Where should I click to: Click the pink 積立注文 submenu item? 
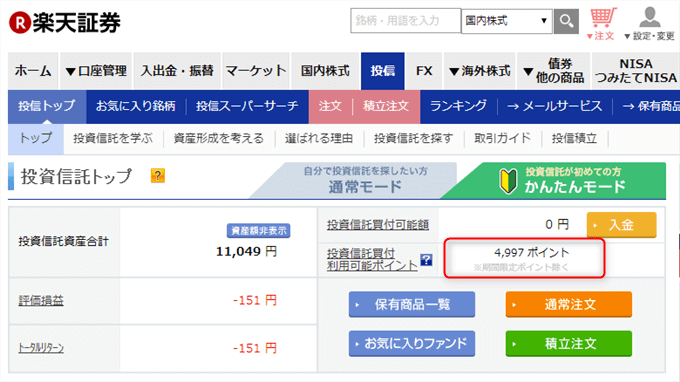386,106
